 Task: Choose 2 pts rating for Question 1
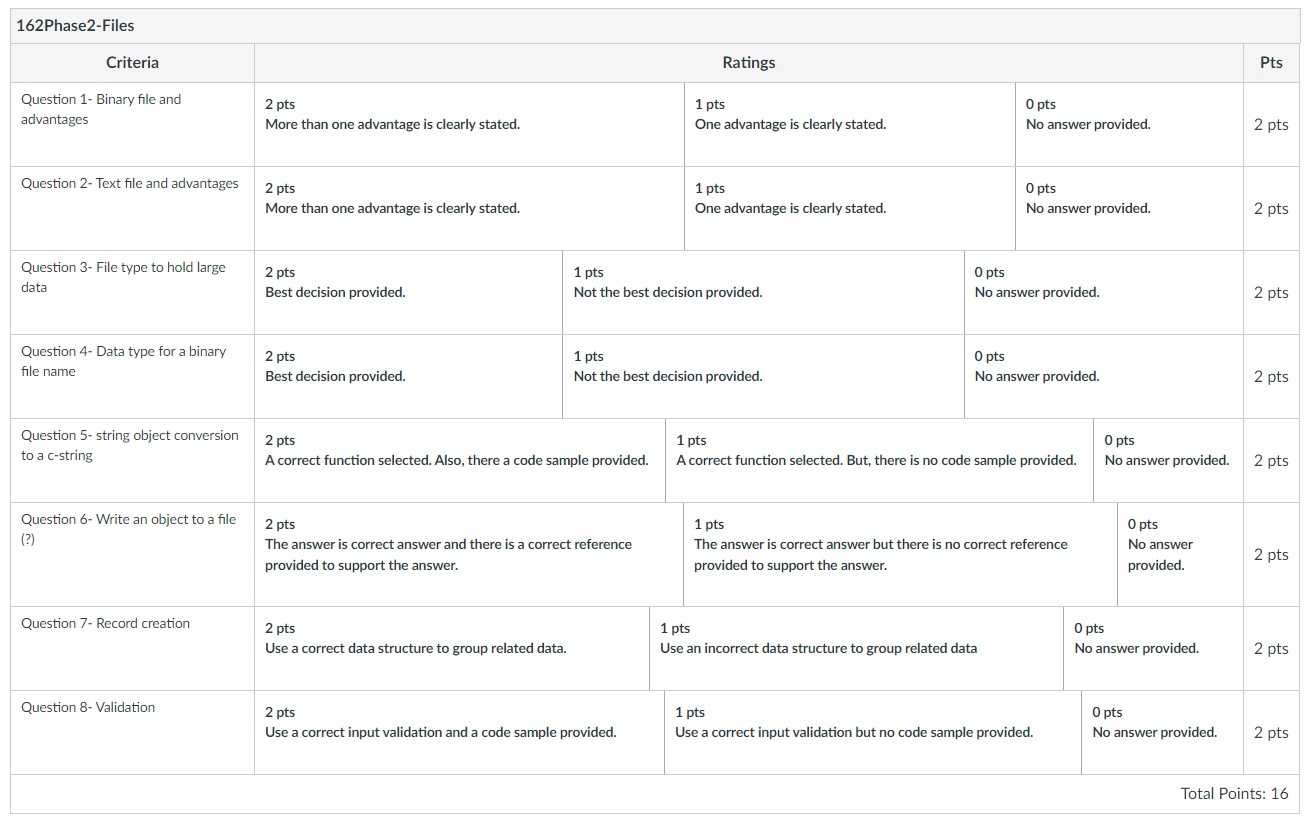[x=469, y=124]
